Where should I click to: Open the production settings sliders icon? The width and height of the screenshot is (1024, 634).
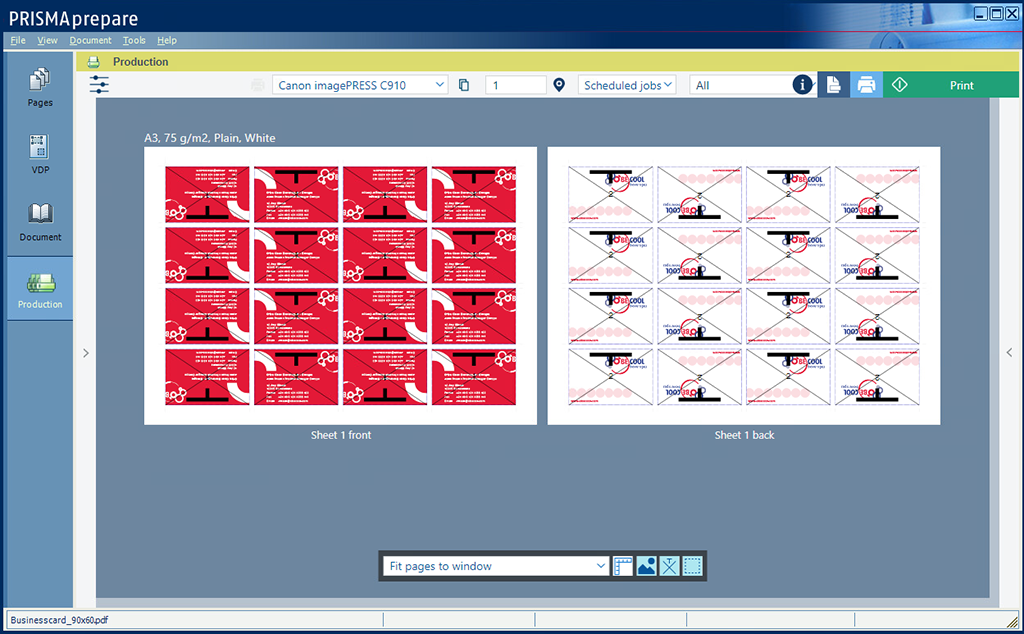point(99,85)
